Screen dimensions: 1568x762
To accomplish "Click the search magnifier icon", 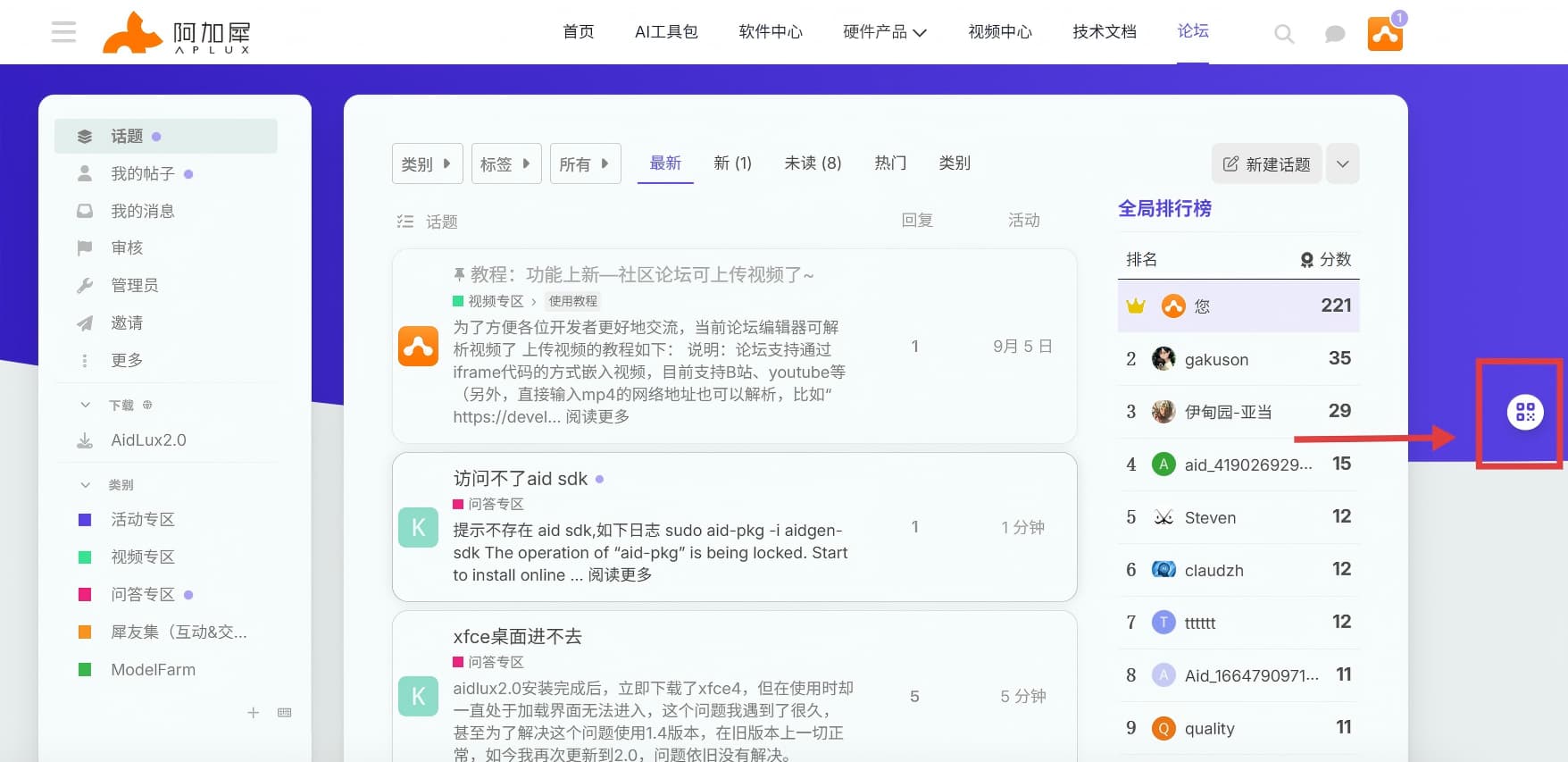I will (1284, 34).
